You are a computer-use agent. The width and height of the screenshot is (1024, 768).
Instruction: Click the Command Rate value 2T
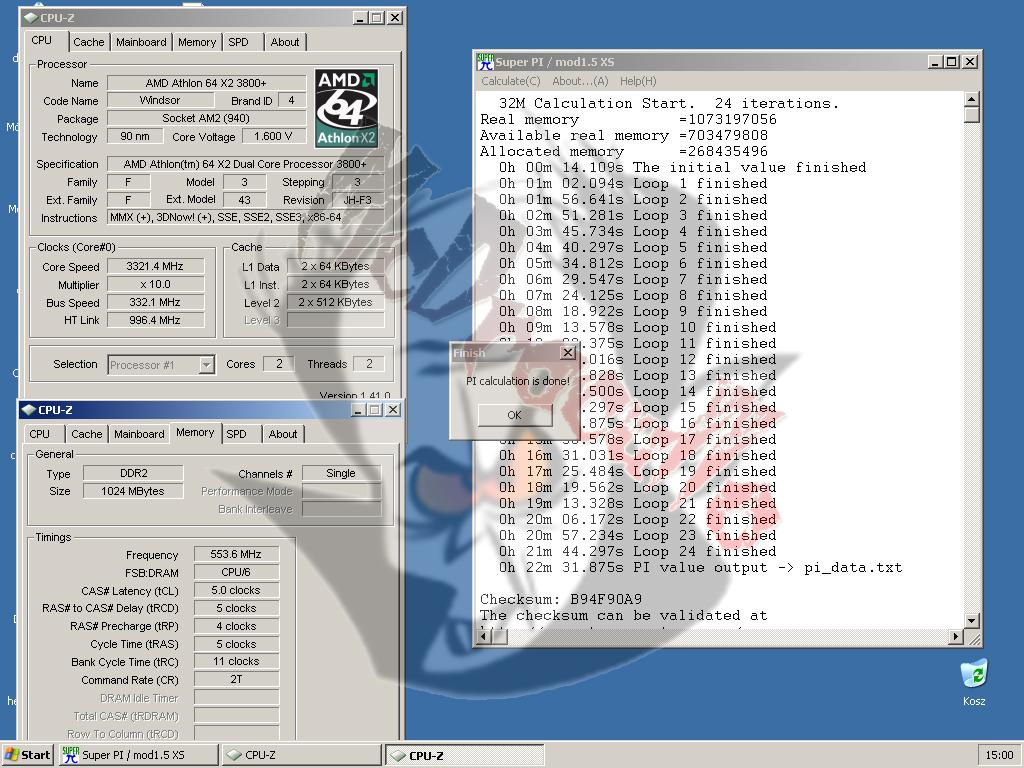[236, 679]
